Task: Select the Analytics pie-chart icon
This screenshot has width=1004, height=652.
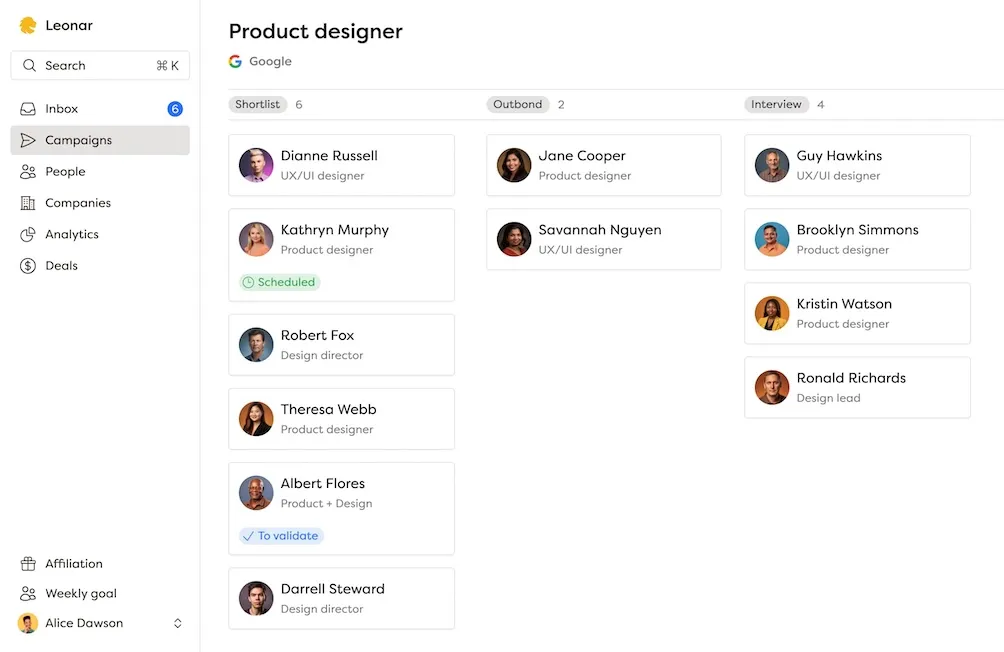Action: point(28,234)
